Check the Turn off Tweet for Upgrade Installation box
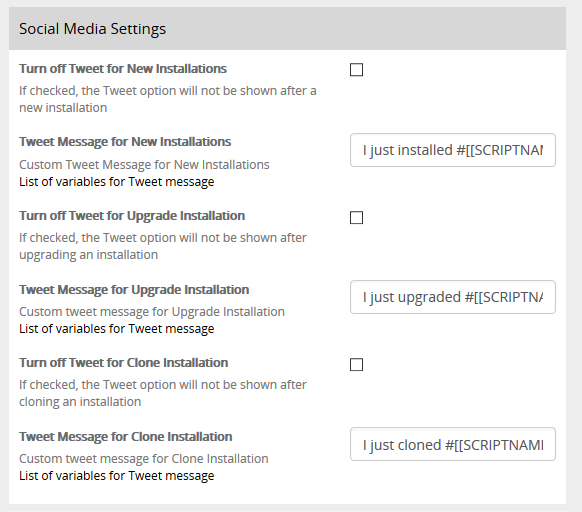 356,217
